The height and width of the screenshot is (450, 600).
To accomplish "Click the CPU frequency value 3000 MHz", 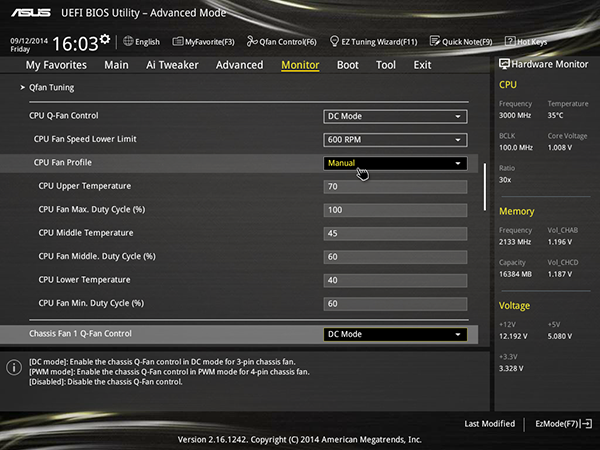I will coord(515,115).
